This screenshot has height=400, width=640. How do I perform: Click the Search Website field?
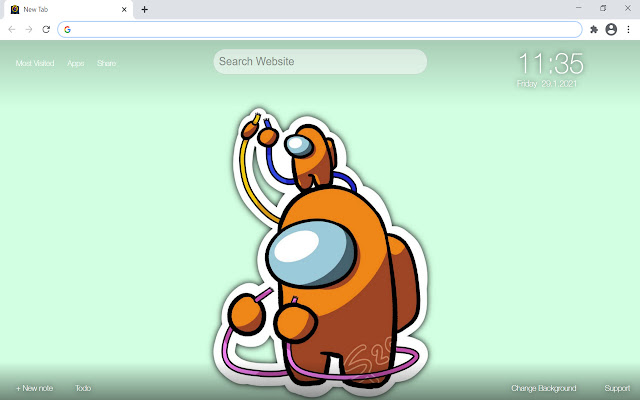(x=320, y=62)
